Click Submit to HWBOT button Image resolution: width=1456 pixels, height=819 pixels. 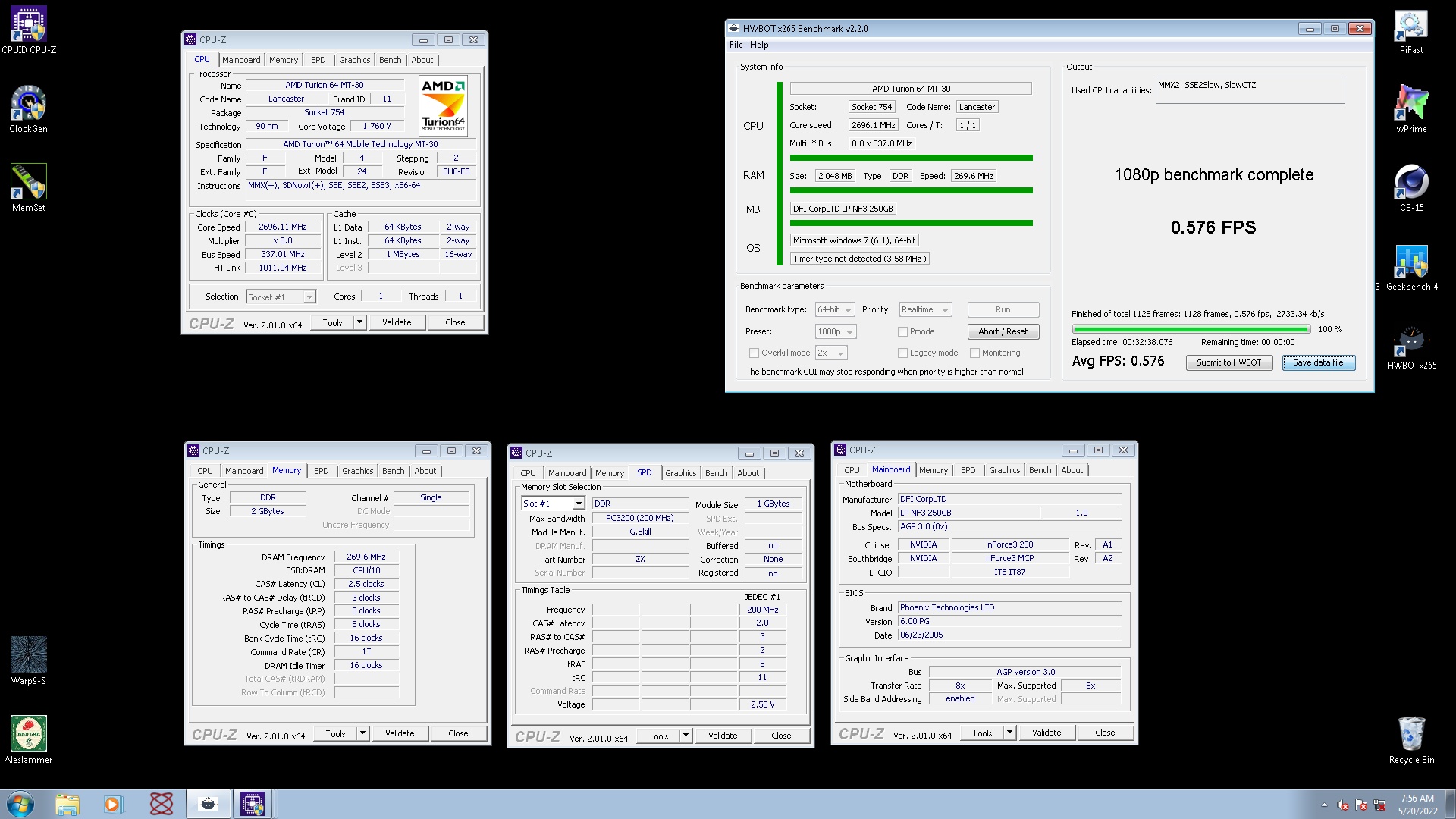click(1229, 362)
